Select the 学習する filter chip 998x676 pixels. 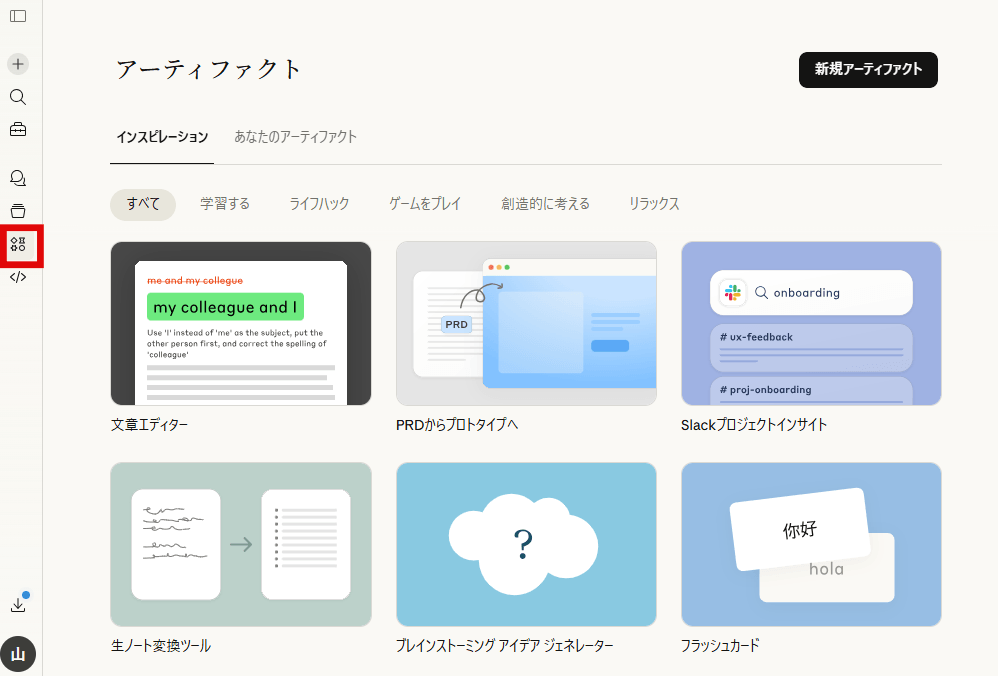[x=225, y=203]
